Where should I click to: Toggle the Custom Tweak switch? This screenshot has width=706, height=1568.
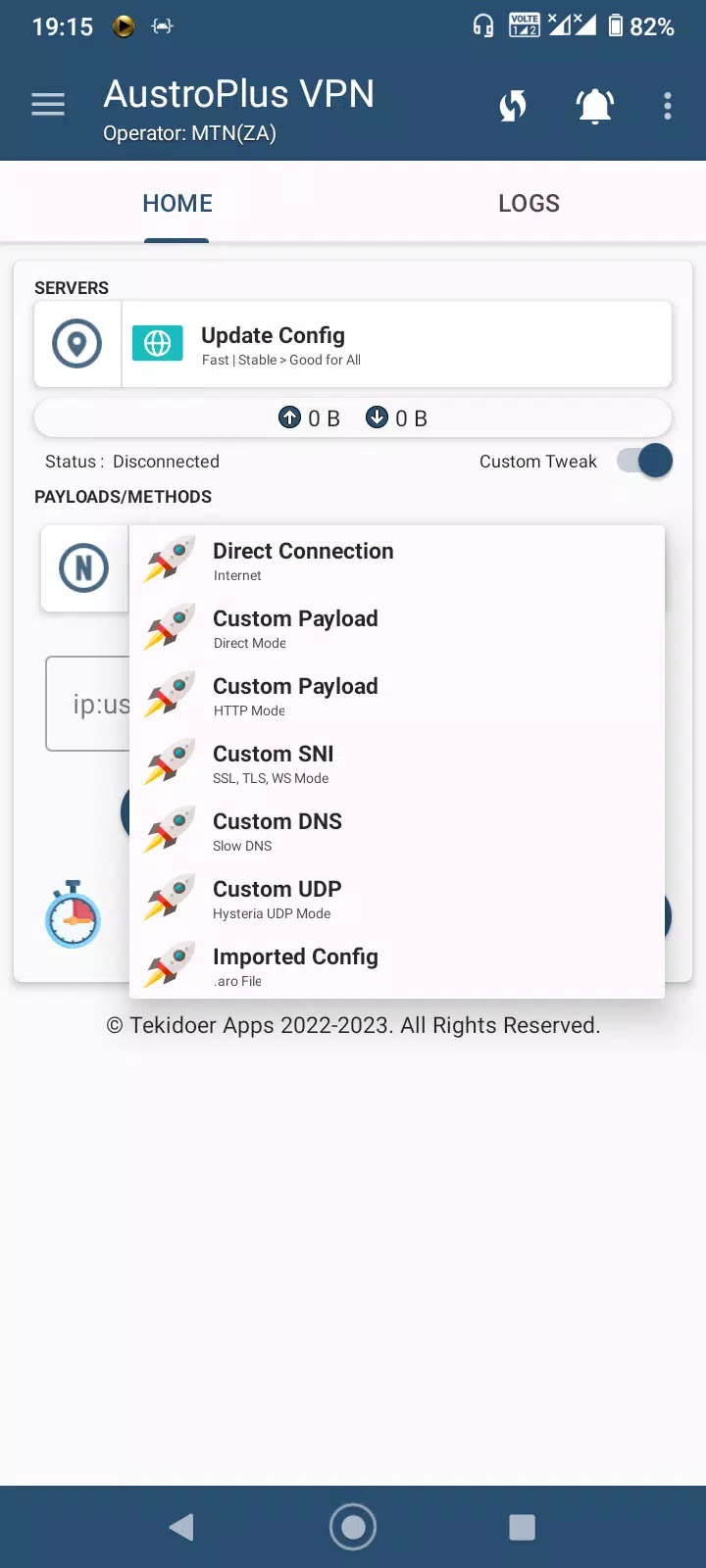coord(645,461)
